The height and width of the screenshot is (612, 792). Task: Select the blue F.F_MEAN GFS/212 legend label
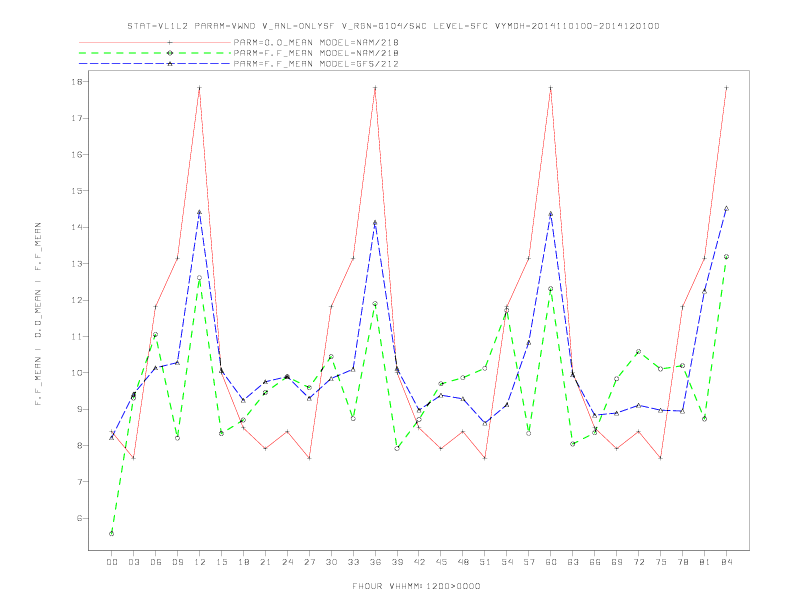pos(316,64)
